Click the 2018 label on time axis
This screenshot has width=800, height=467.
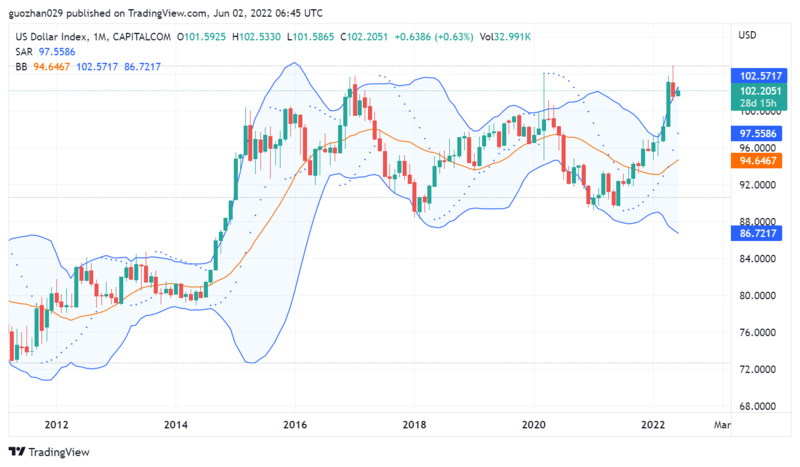[414, 425]
